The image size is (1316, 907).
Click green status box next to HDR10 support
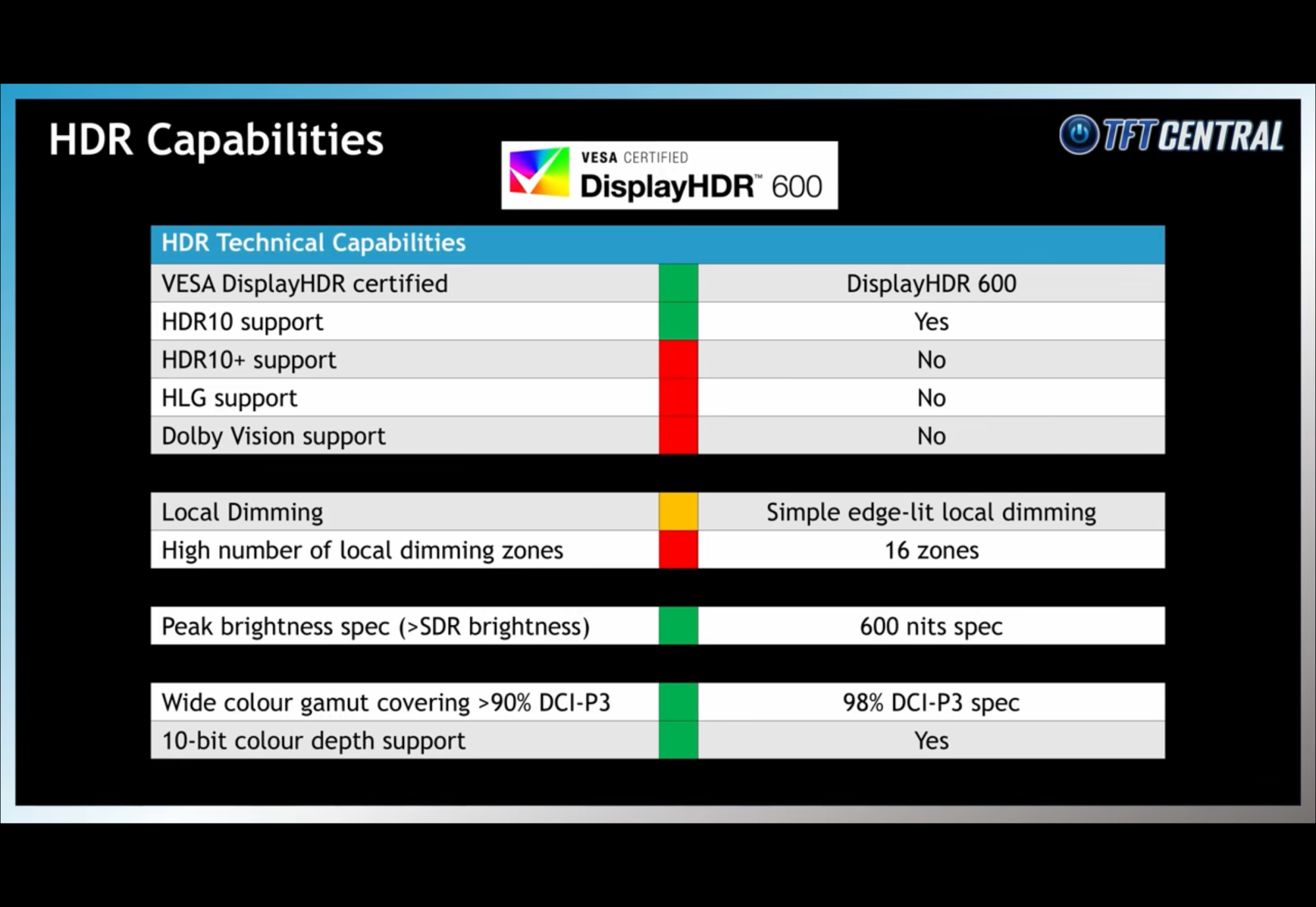tap(678, 322)
